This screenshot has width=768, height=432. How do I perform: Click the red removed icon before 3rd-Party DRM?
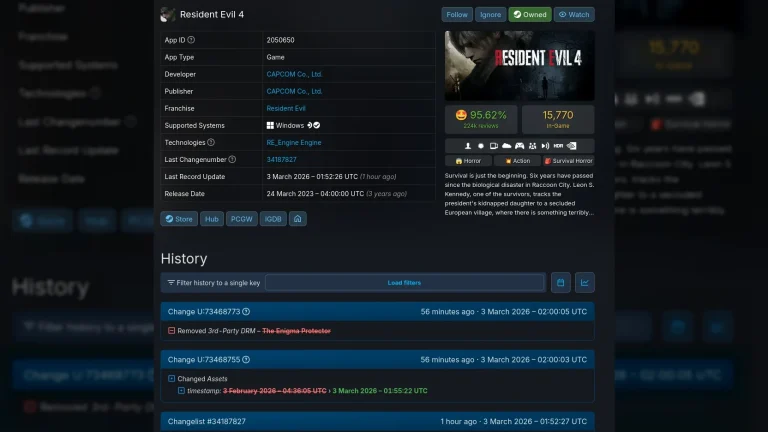tap(171, 331)
